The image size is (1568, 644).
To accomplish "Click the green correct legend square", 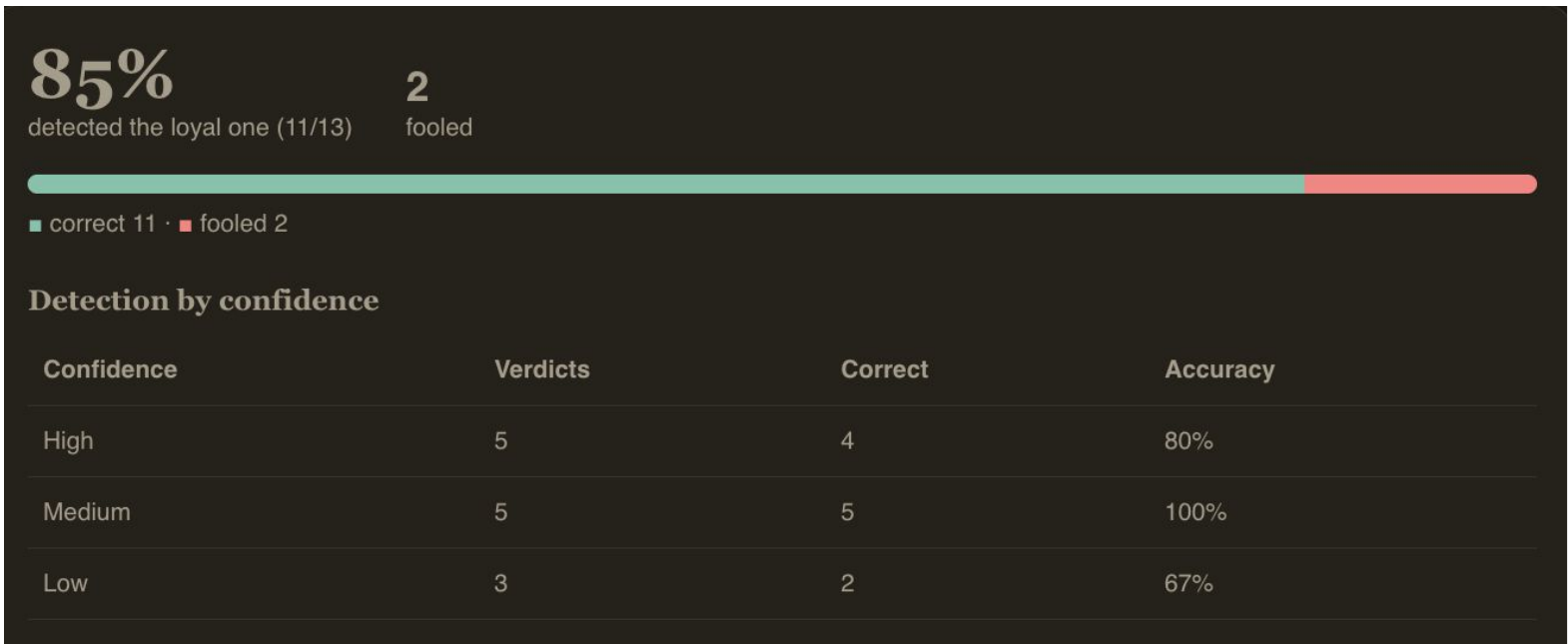I will tap(35, 226).
